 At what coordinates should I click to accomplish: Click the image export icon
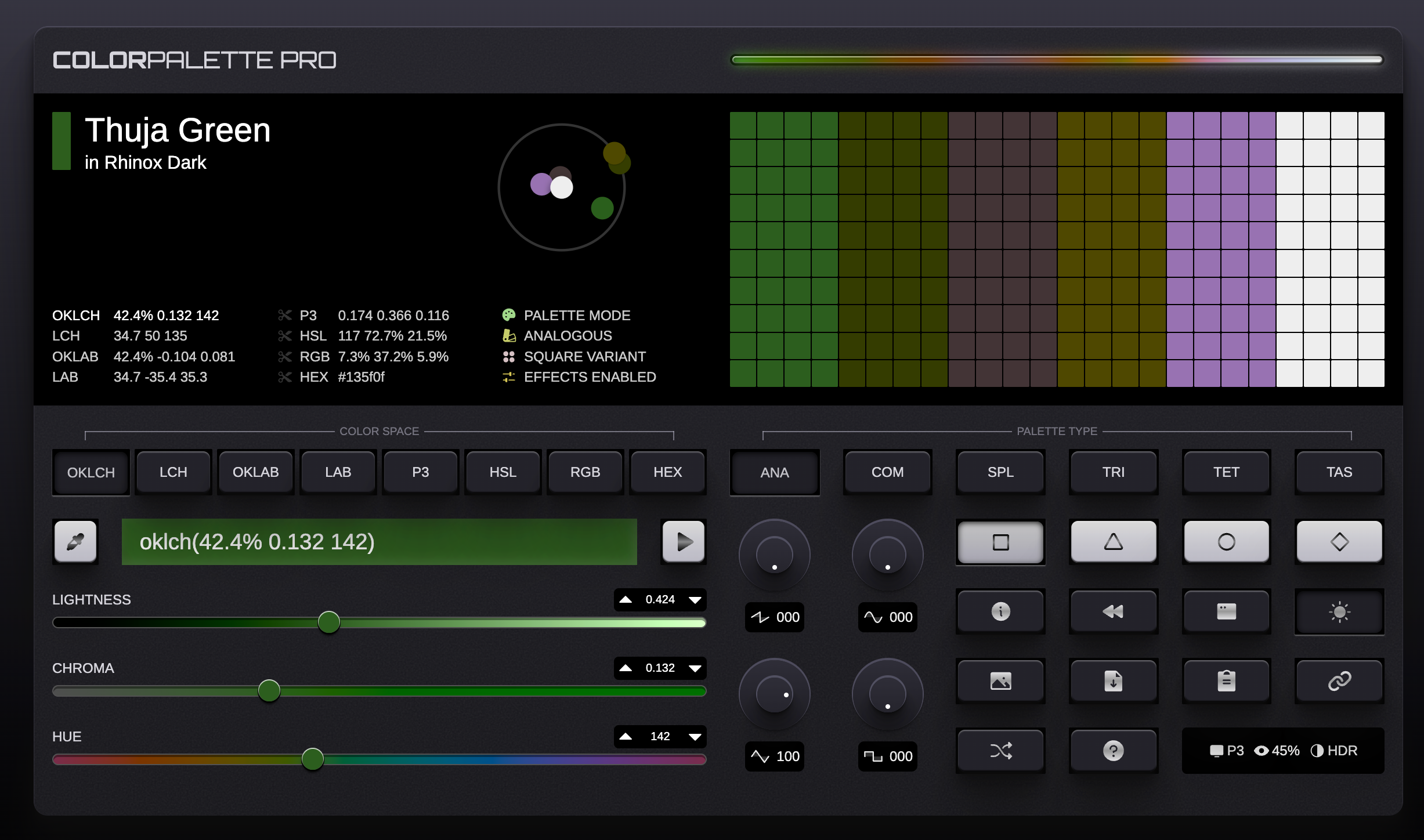pyautogui.click(x=1000, y=681)
